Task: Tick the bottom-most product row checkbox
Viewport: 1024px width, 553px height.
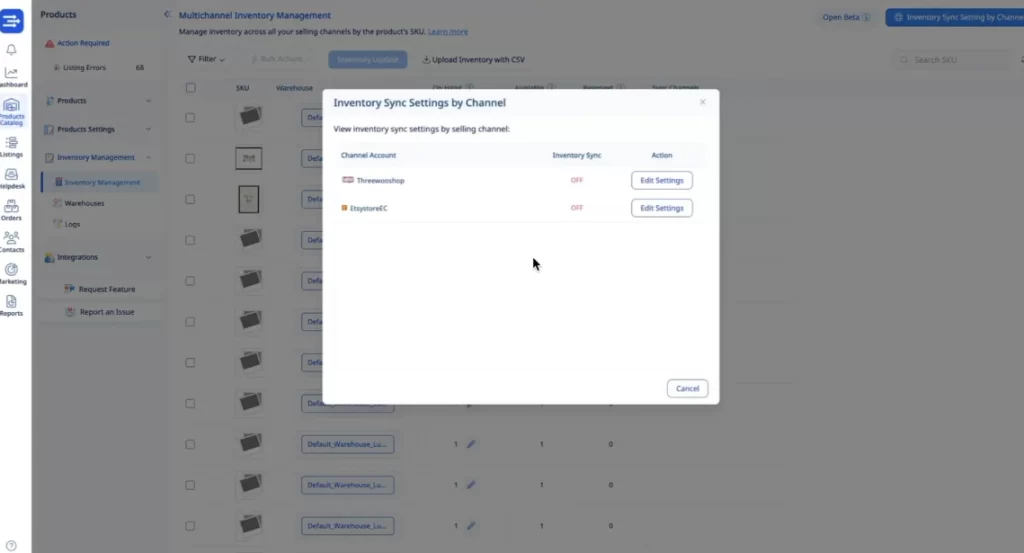Action: click(190, 526)
